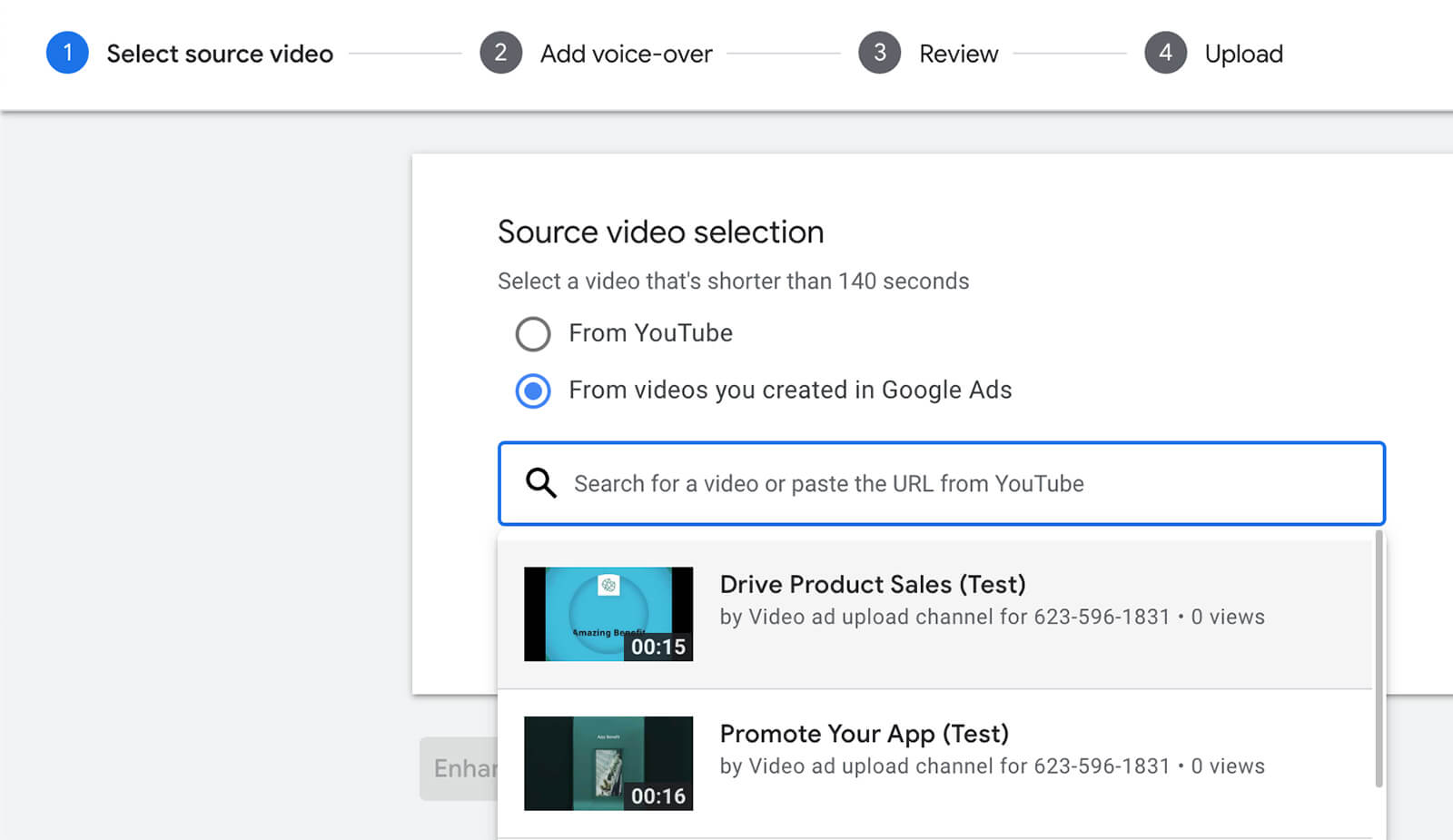Viewport: 1453px width, 840px height.
Task: Go to the Review step
Action: click(958, 54)
